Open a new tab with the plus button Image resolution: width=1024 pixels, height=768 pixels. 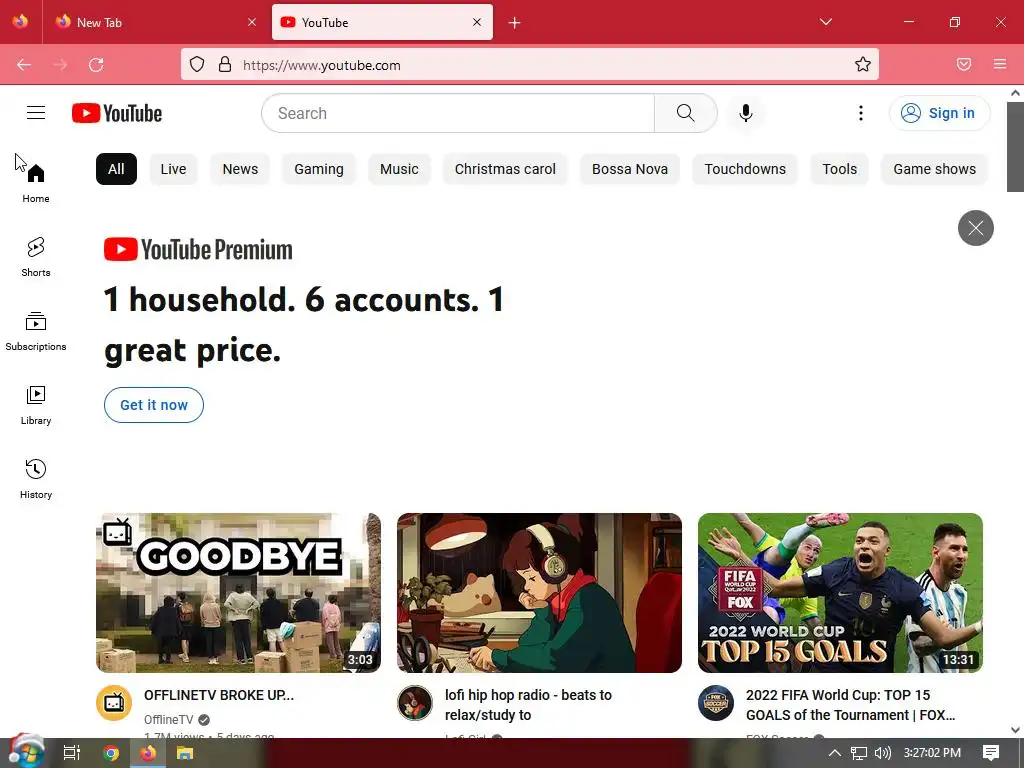(515, 23)
